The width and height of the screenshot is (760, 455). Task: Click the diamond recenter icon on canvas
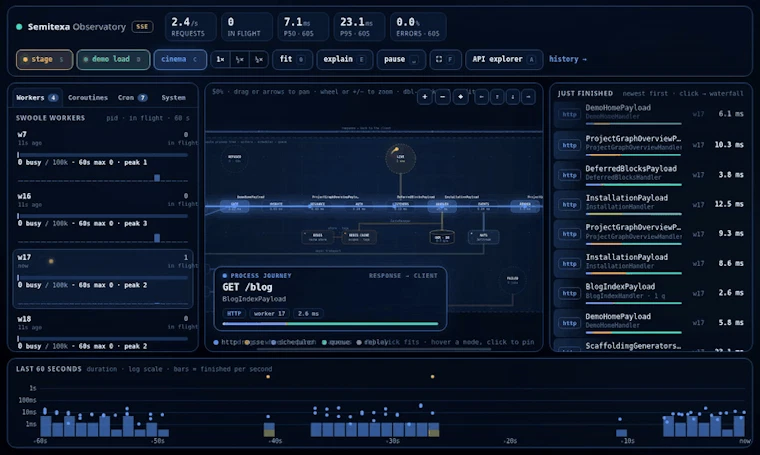(x=460, y=97)
